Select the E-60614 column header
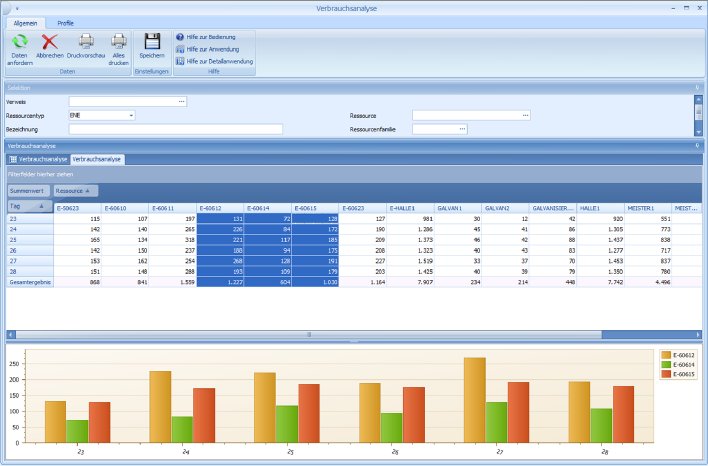This screenshot has width=708, height=466. 268,209
